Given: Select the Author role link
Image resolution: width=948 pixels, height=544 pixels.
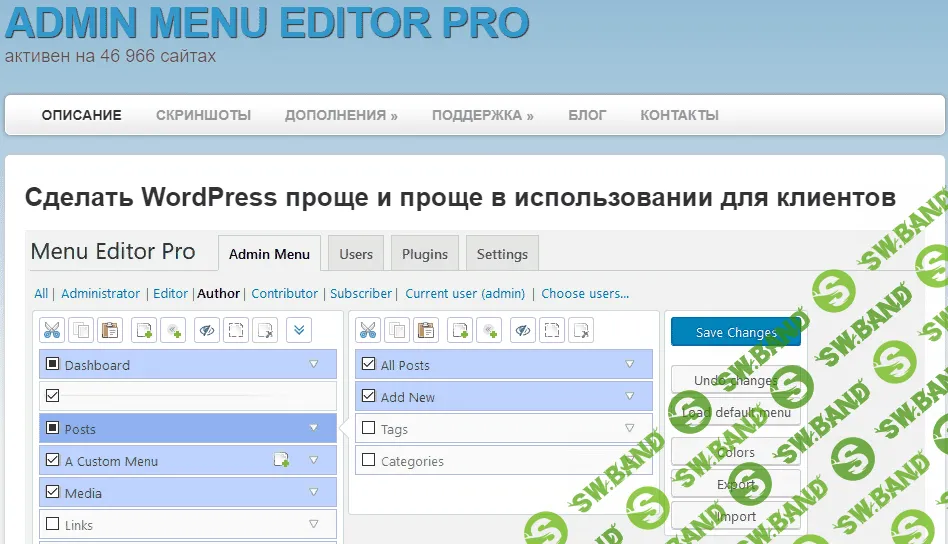Looking at the screenshot, I should pyautogui.click(x=218, y=293).
